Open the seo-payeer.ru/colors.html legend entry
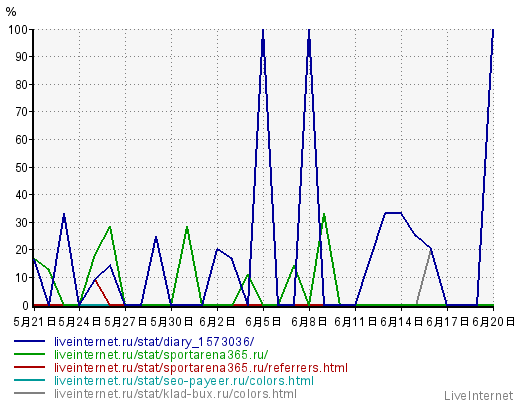This screenshot has width=520, height=405. pos(184,381)
